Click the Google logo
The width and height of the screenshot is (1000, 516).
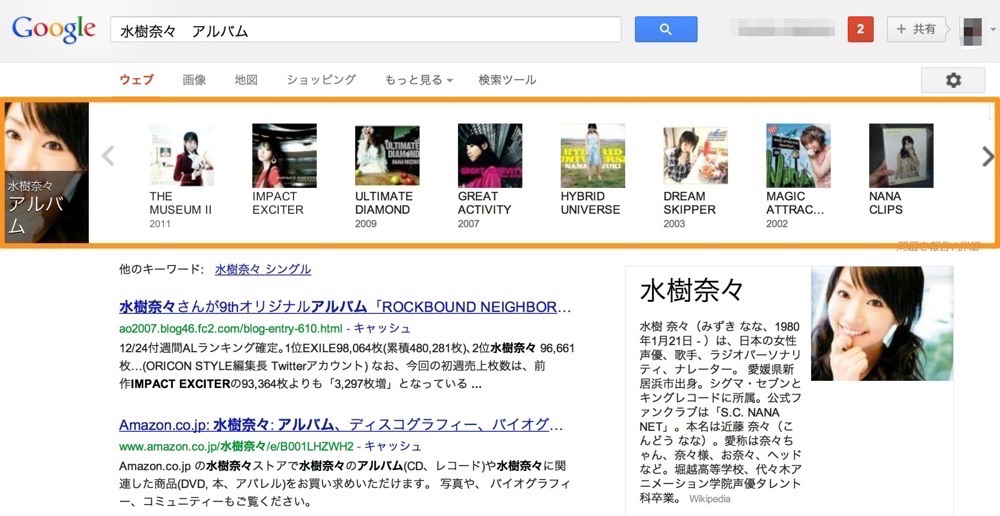point(54,29)
